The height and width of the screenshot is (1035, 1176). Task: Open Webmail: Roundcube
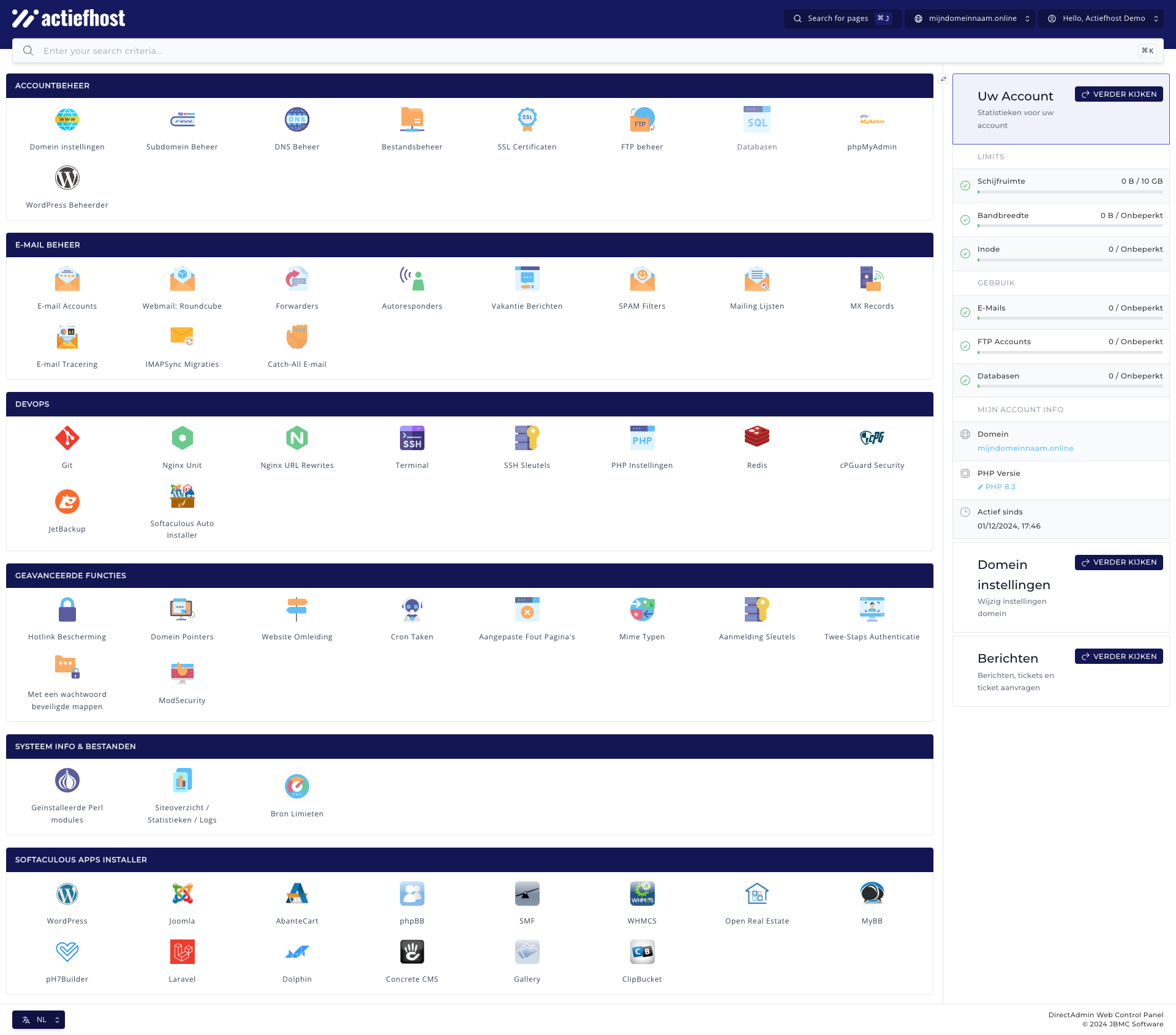[x=182, y=280]
